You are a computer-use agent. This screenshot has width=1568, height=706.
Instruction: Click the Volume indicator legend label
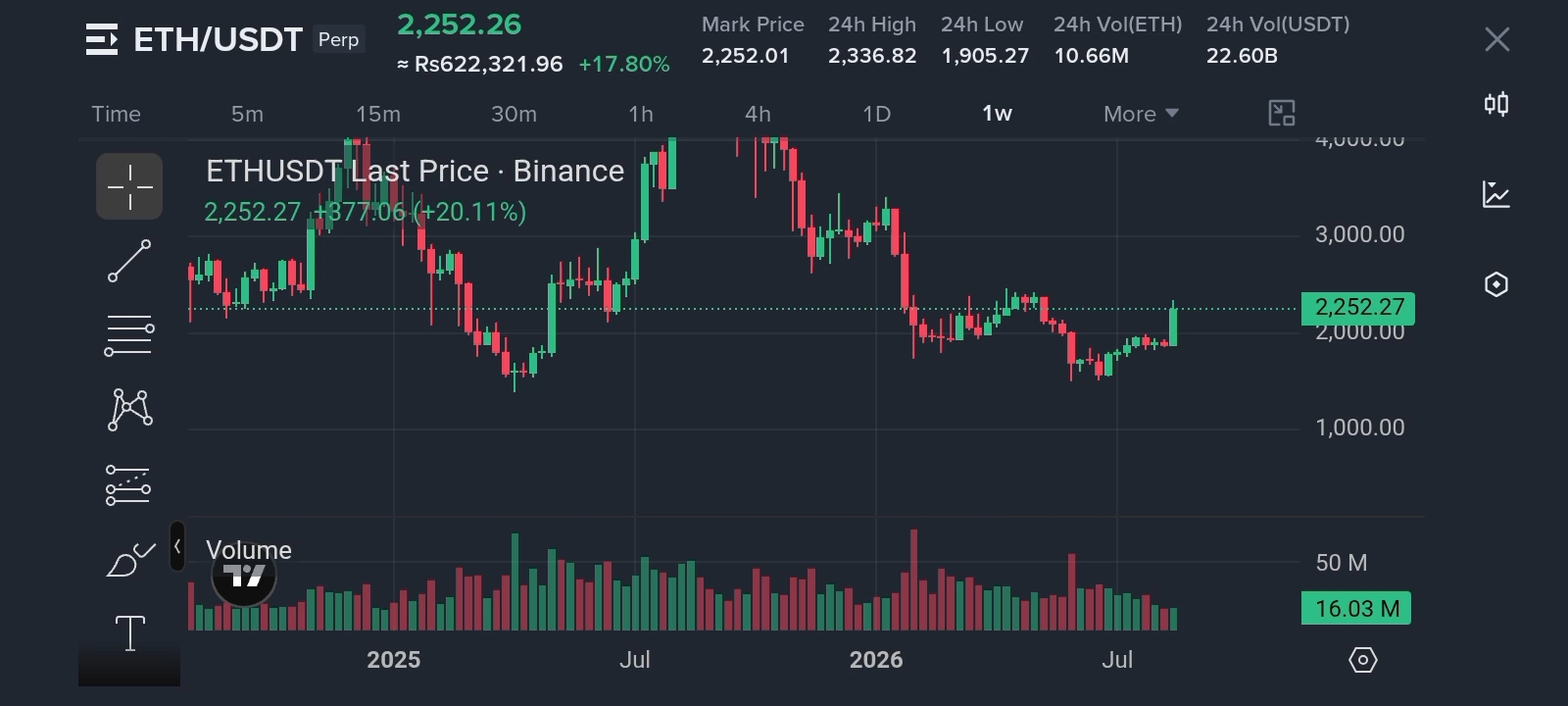pos(249,550)
